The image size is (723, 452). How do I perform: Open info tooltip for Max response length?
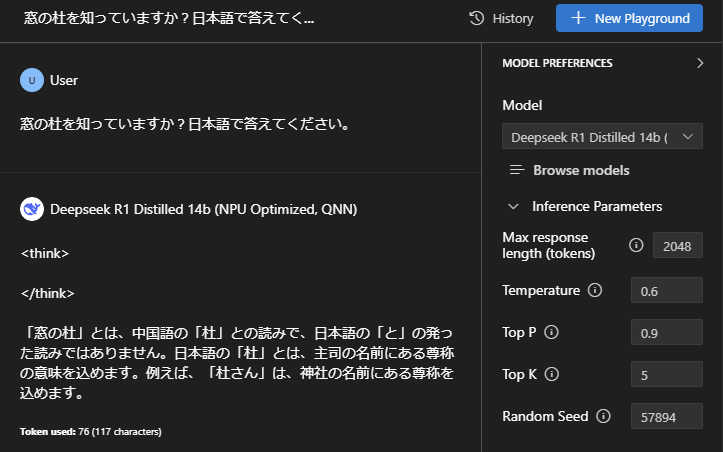pyautogui.click(x=635, y=245)
